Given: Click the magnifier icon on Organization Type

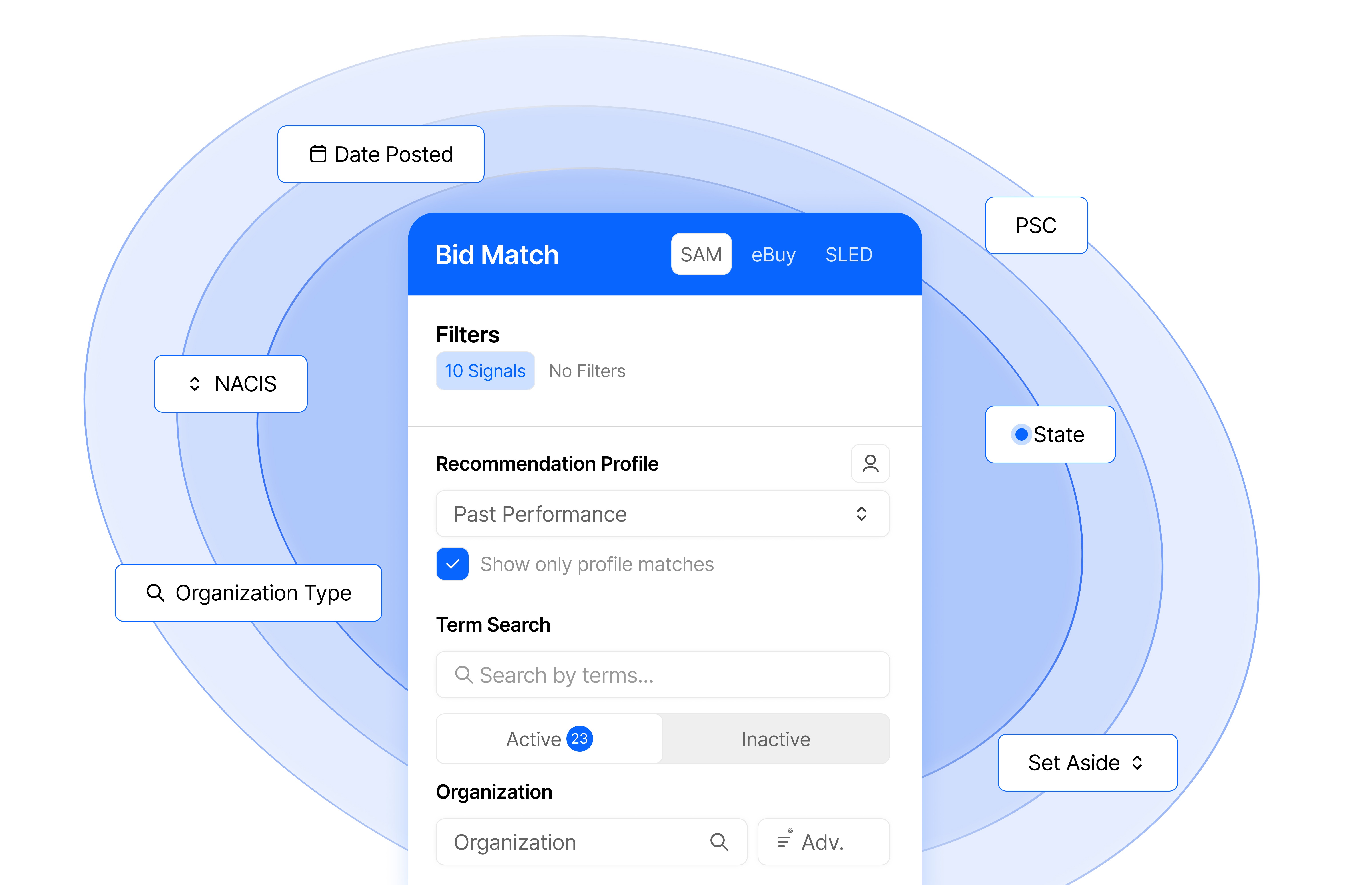Looking at the screenshot, I should coord(155,593).
